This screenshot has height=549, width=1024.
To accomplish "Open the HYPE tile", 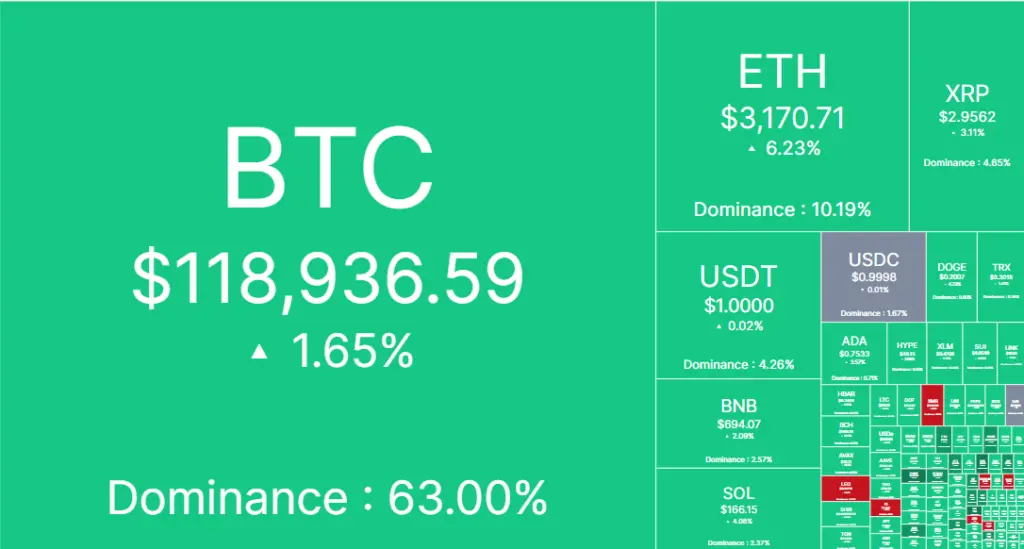I will pos(907,352).
